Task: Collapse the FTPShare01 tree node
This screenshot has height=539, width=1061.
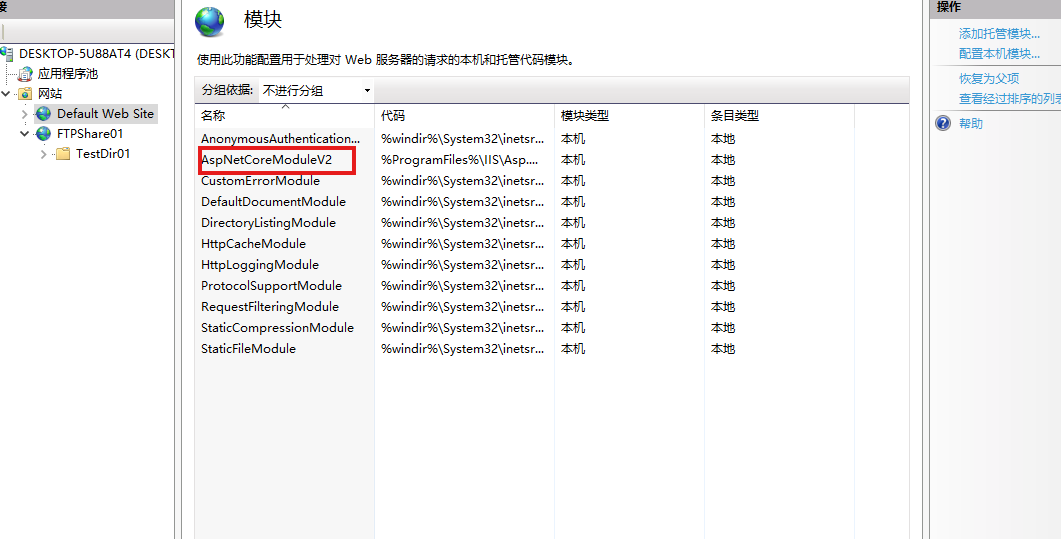Action: click(x=25, y=134)
